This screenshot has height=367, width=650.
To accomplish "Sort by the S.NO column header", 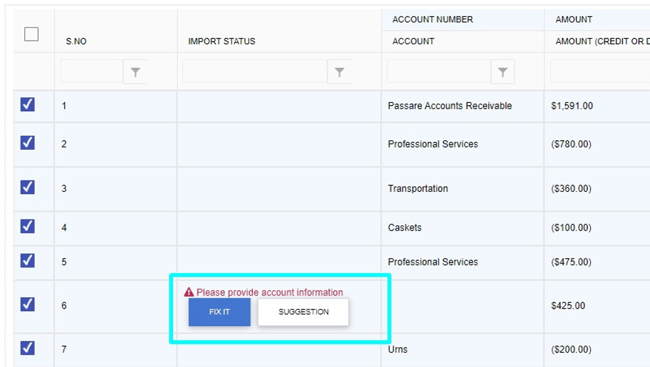I will [x=76, y=41].
